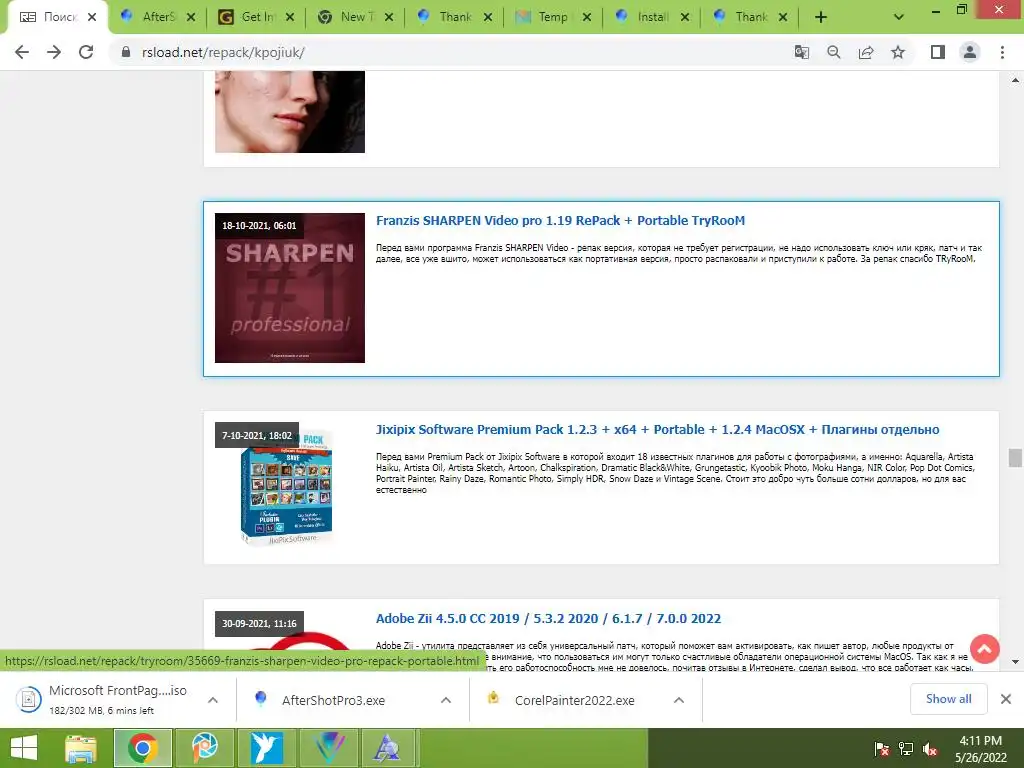1024x768 pixels.
Task: Open the tab search dropdown arrow
Action: click(899, 18)
